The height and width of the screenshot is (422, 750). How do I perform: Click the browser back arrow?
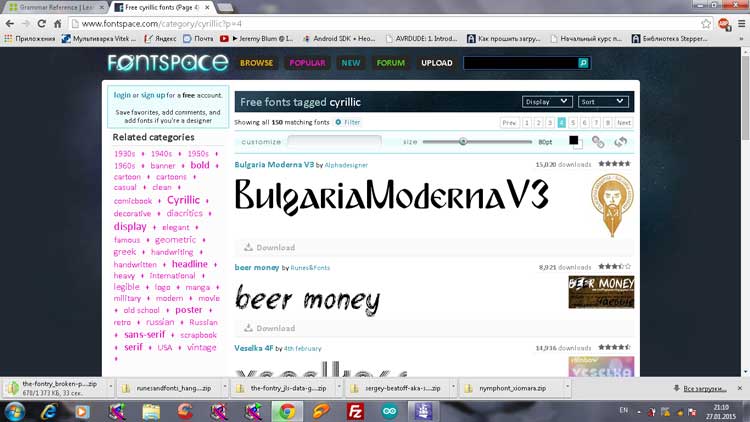pyautogui.click(x=10, y=23)
